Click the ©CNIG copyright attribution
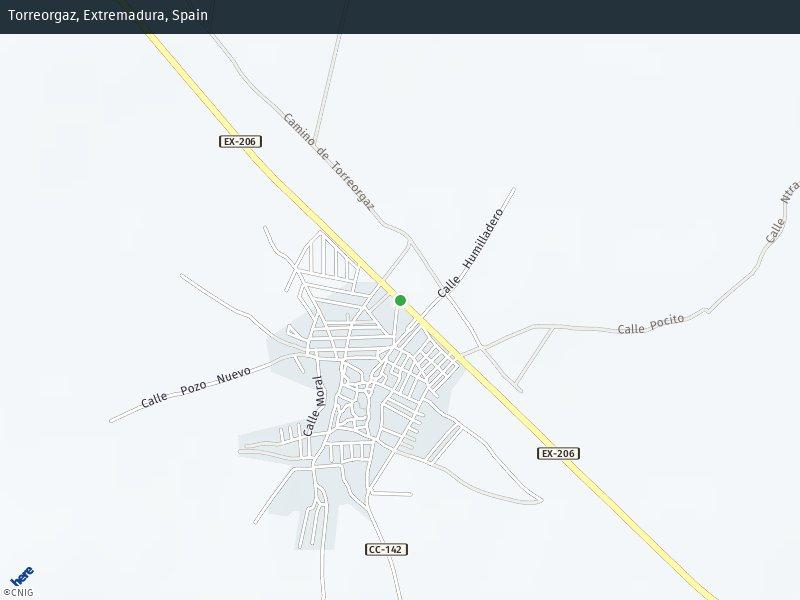800x600 pixels. [x=17, y=593]
